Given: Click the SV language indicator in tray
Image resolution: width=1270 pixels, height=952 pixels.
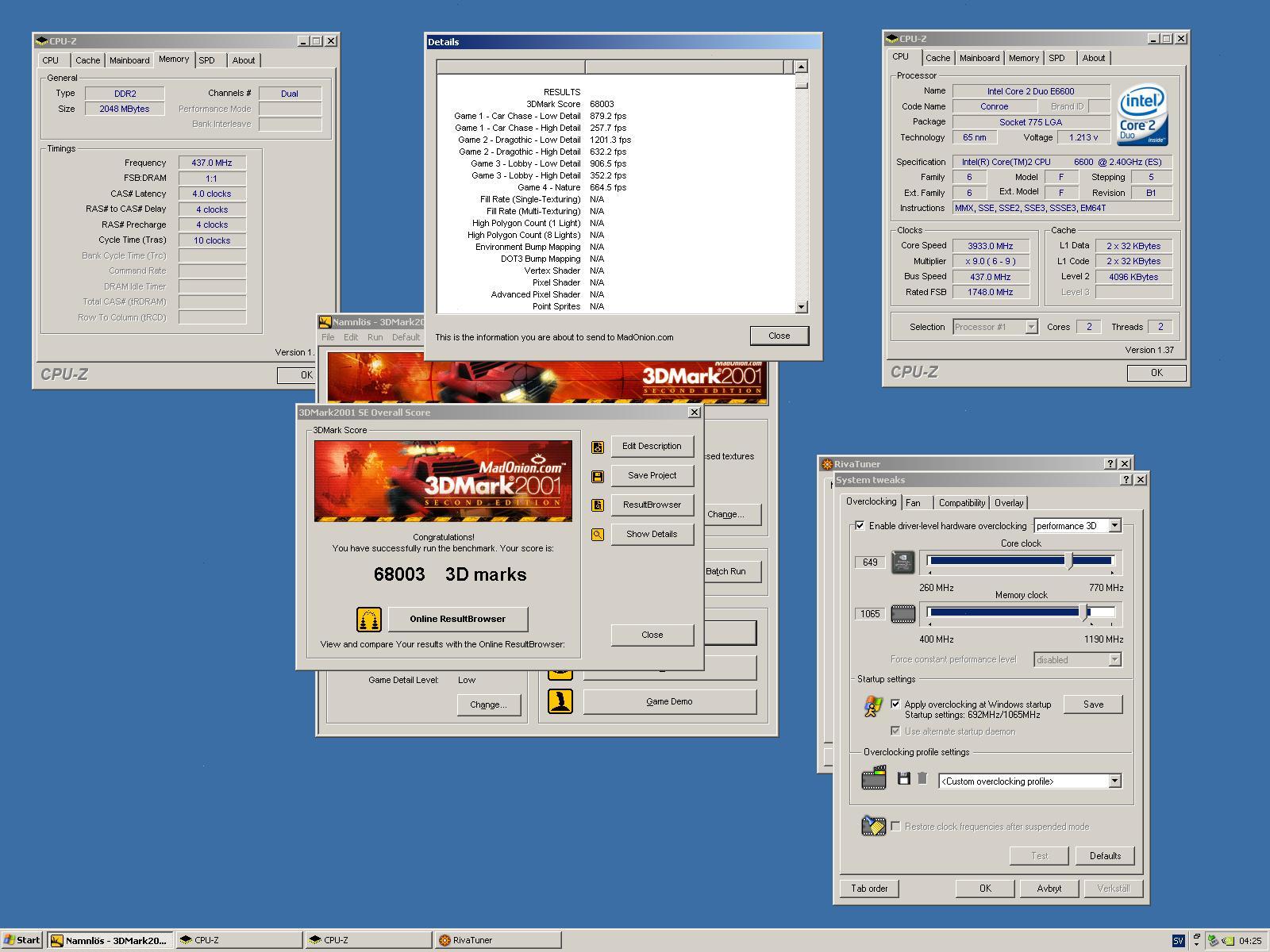Looking at the screenshot, I should pos(1178,940).
